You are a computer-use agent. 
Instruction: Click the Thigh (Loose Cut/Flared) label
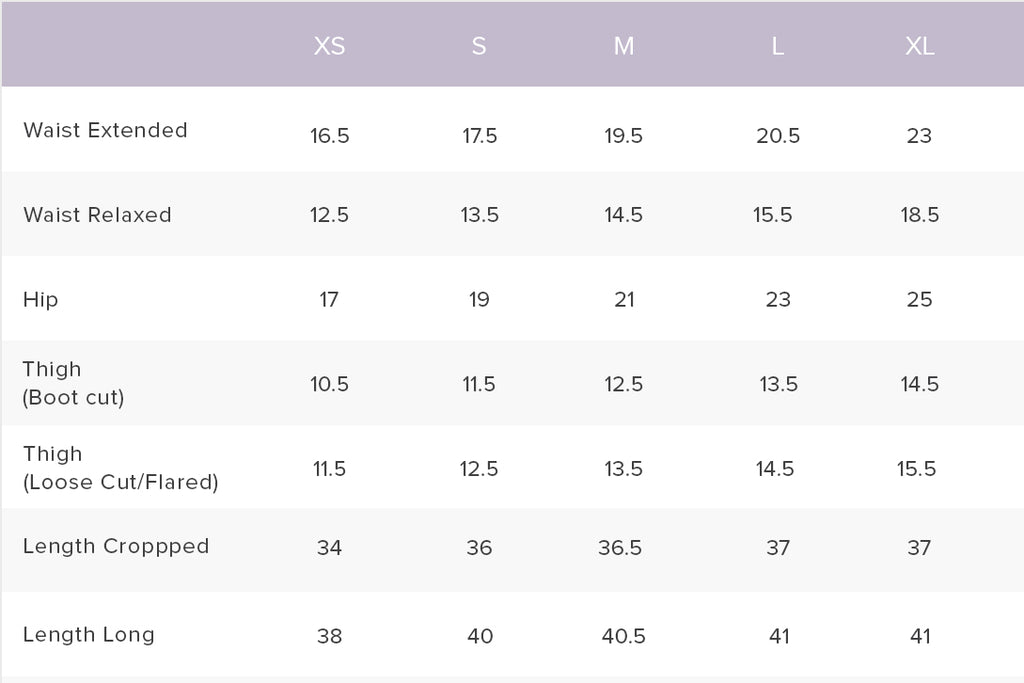[x=120, y=468]
